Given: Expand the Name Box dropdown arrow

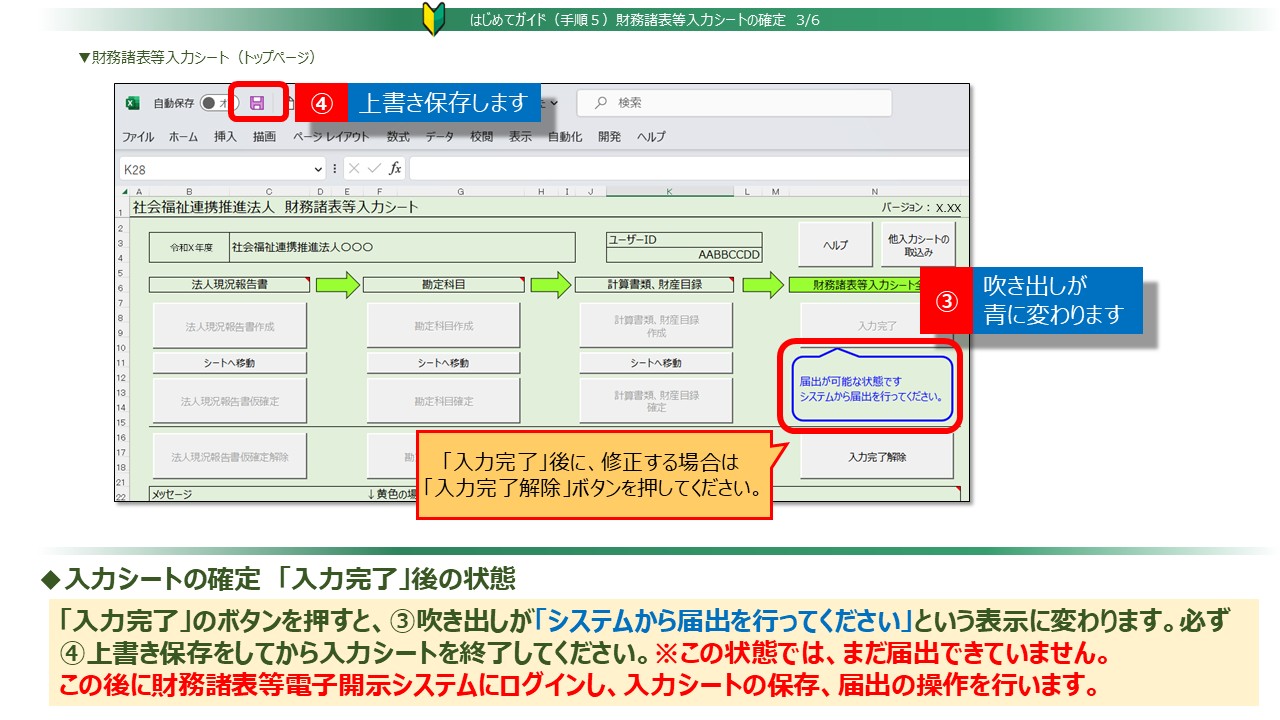Looking at the screenshot, I should (x=318, y=169).
